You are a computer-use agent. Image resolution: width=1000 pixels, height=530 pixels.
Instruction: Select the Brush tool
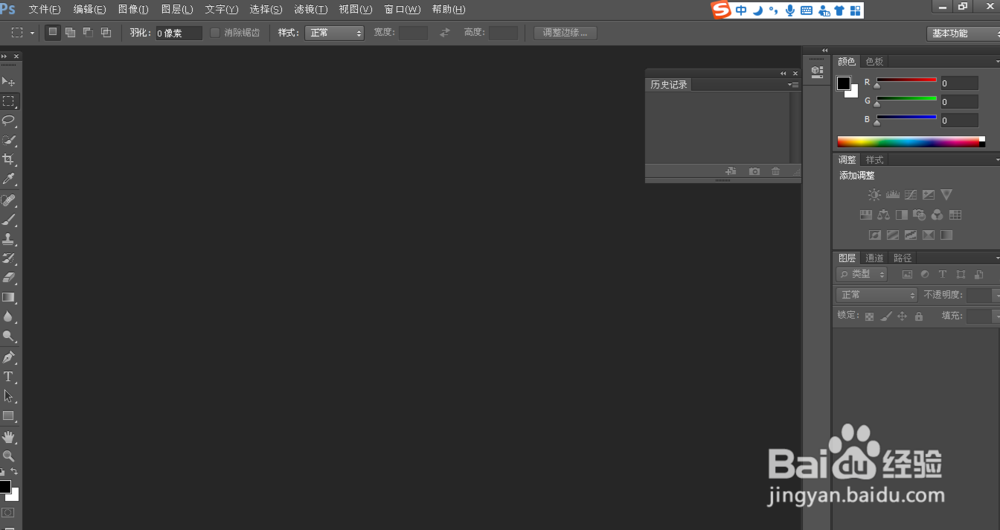8,219
